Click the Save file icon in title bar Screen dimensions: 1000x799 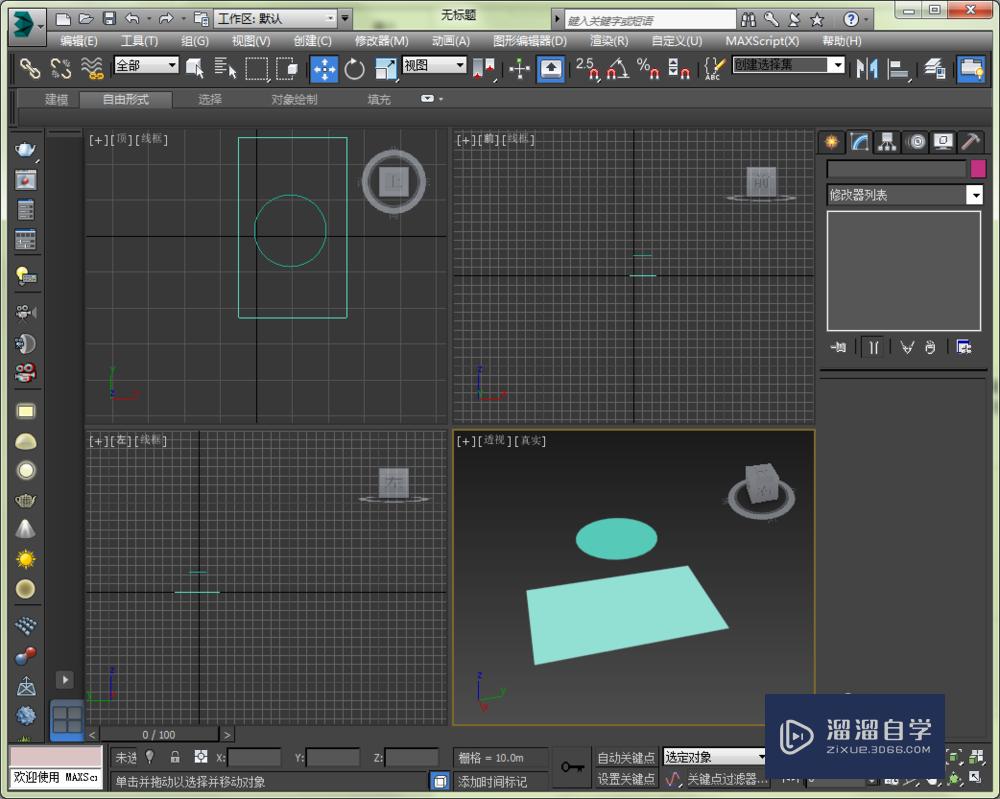coord(109,18)
